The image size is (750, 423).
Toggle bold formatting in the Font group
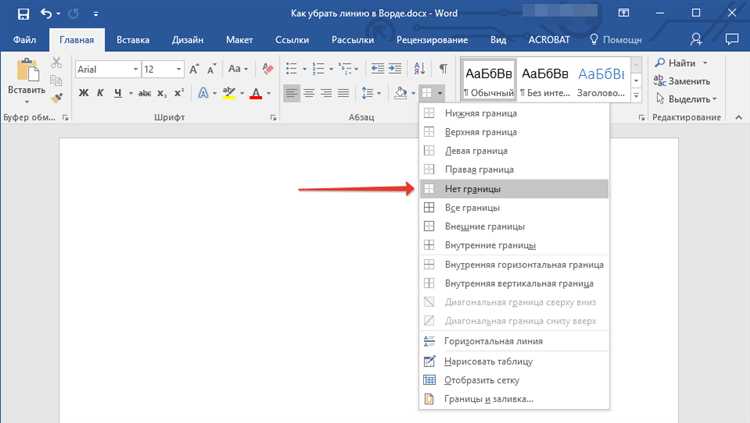pos(84,93)
